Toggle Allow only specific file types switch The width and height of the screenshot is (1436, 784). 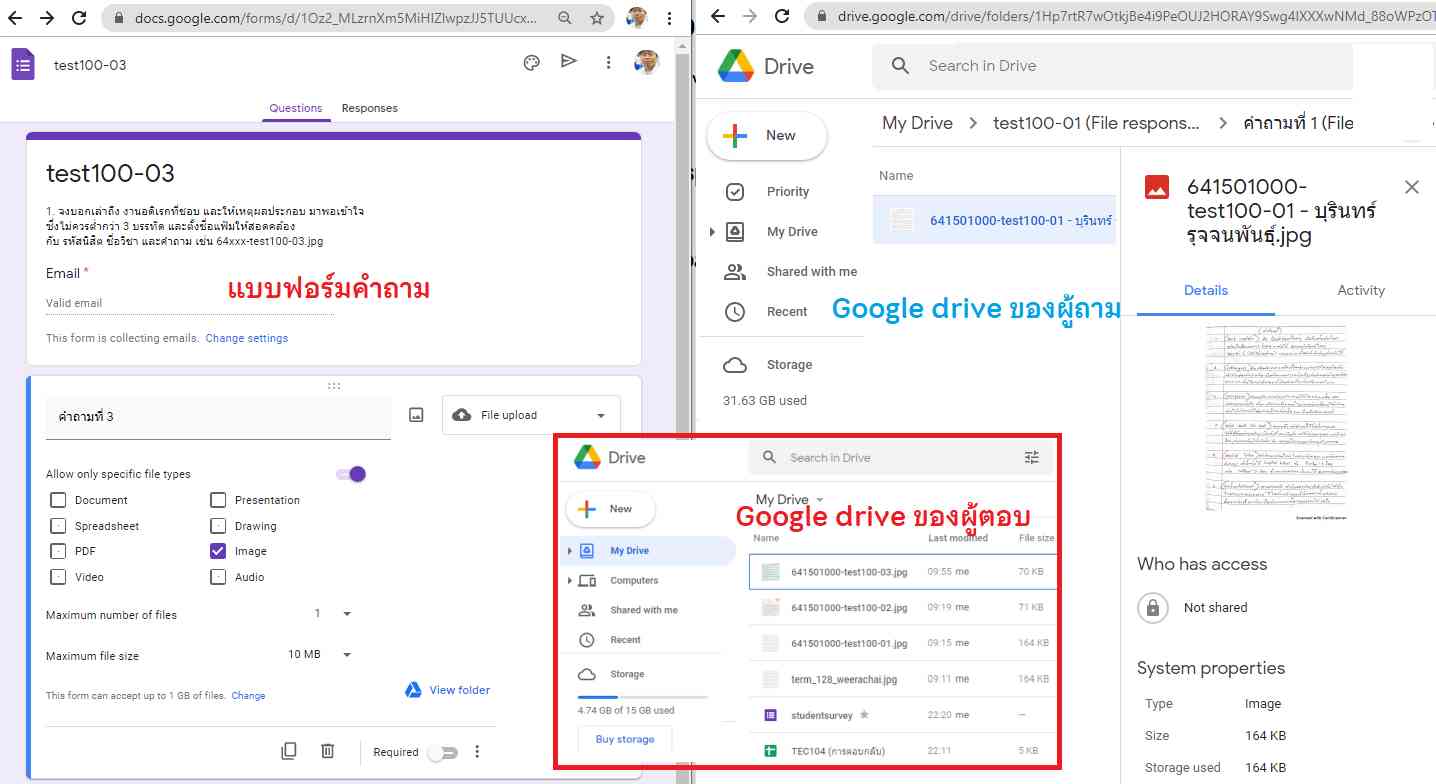[x=352, y=474]
